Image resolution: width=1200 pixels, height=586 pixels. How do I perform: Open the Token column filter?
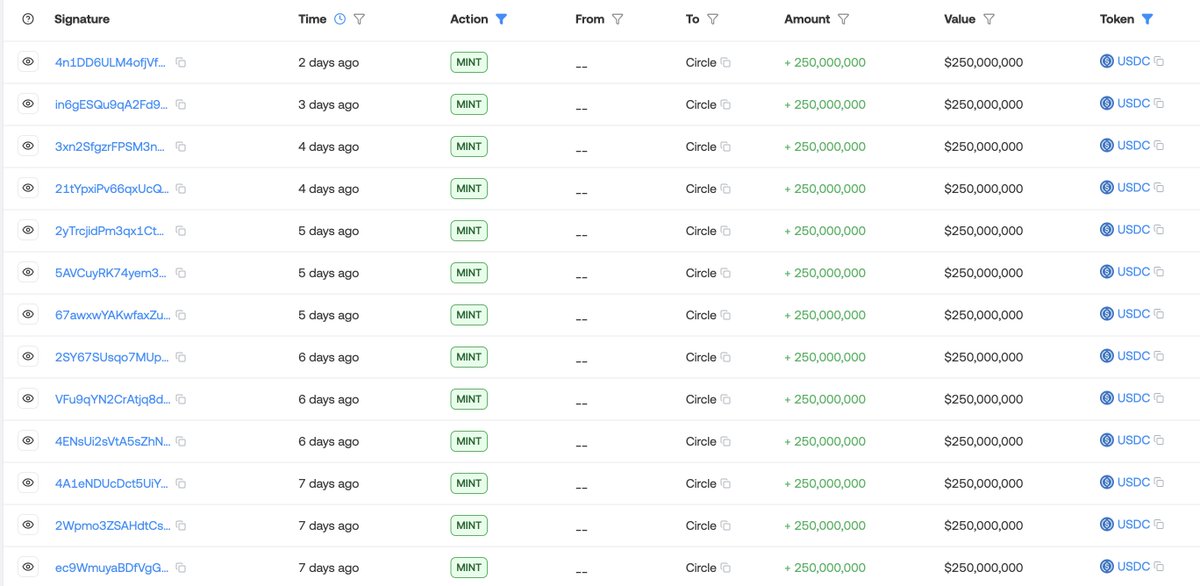[1147, 19]
